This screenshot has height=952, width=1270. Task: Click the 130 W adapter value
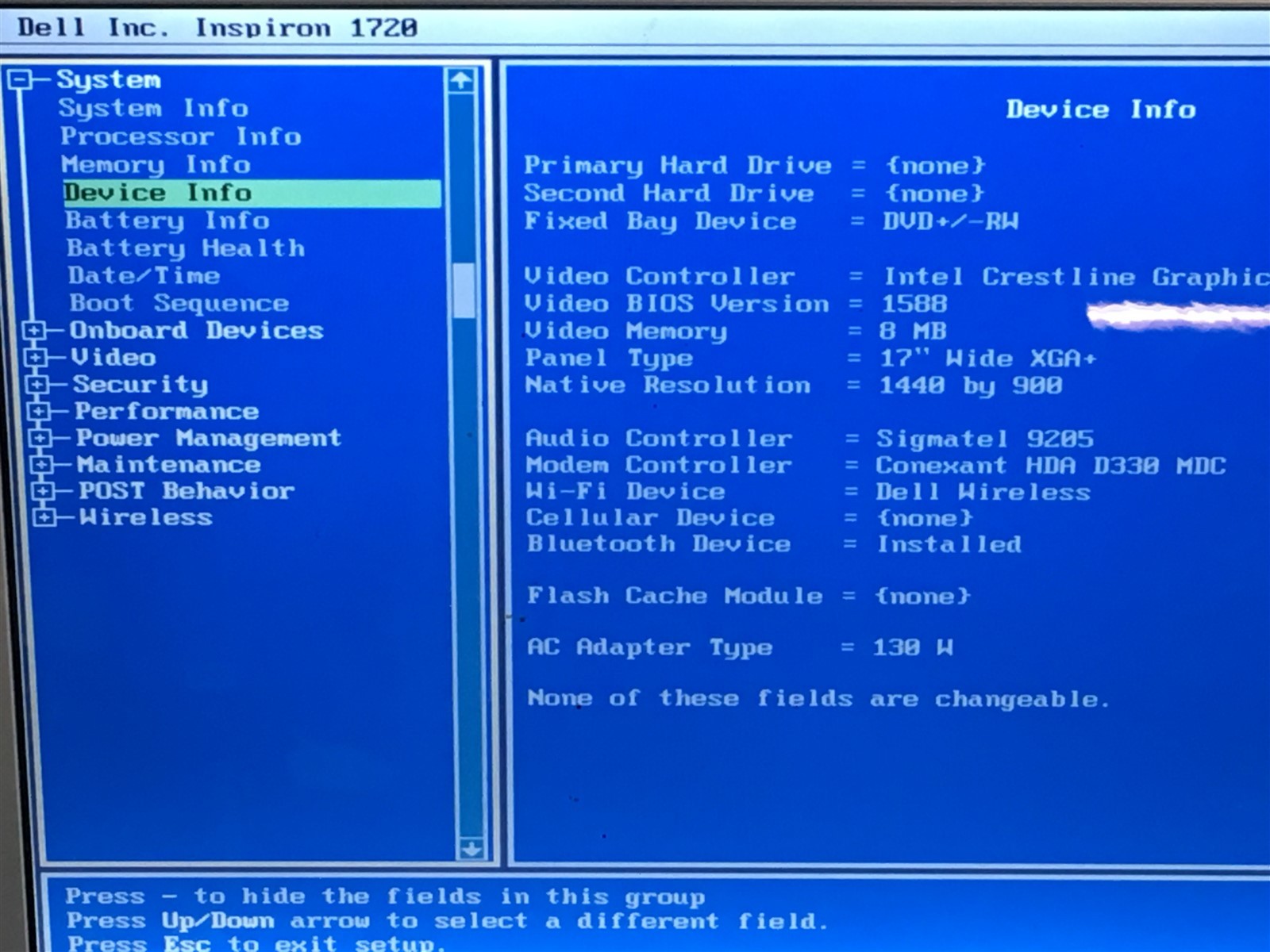(x=913, y=647)
